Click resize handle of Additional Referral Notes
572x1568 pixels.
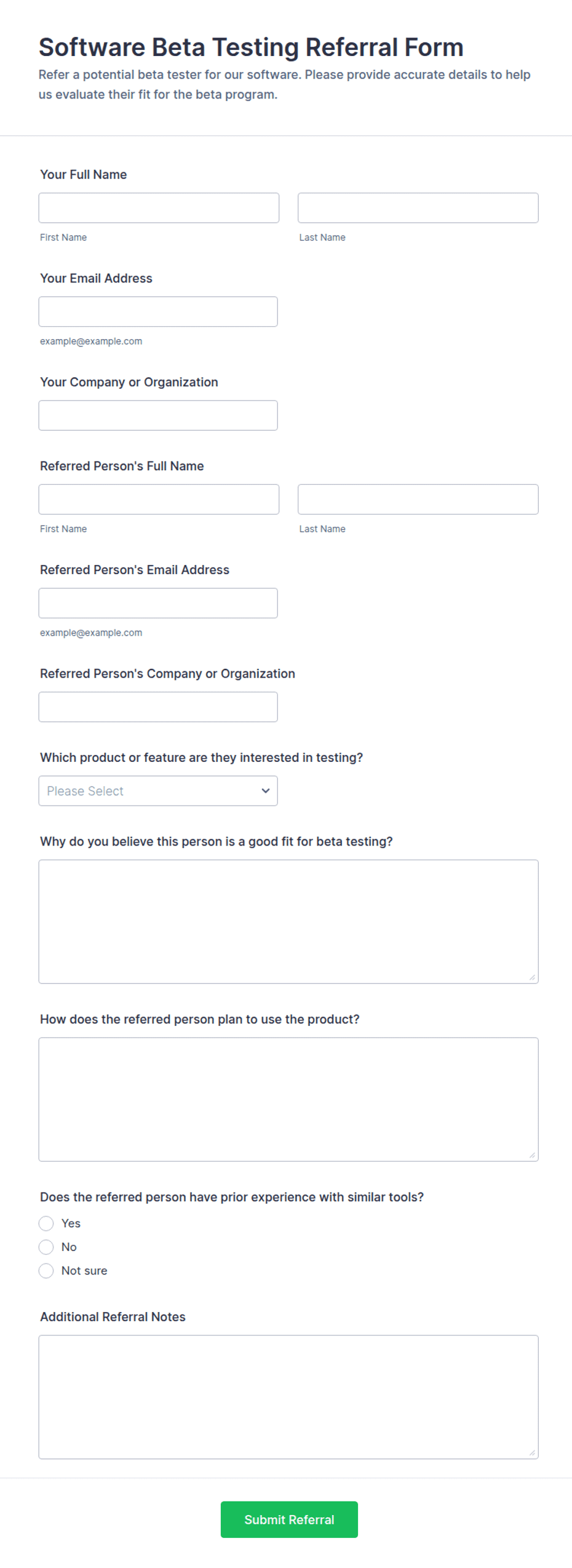coord(532,1453)
